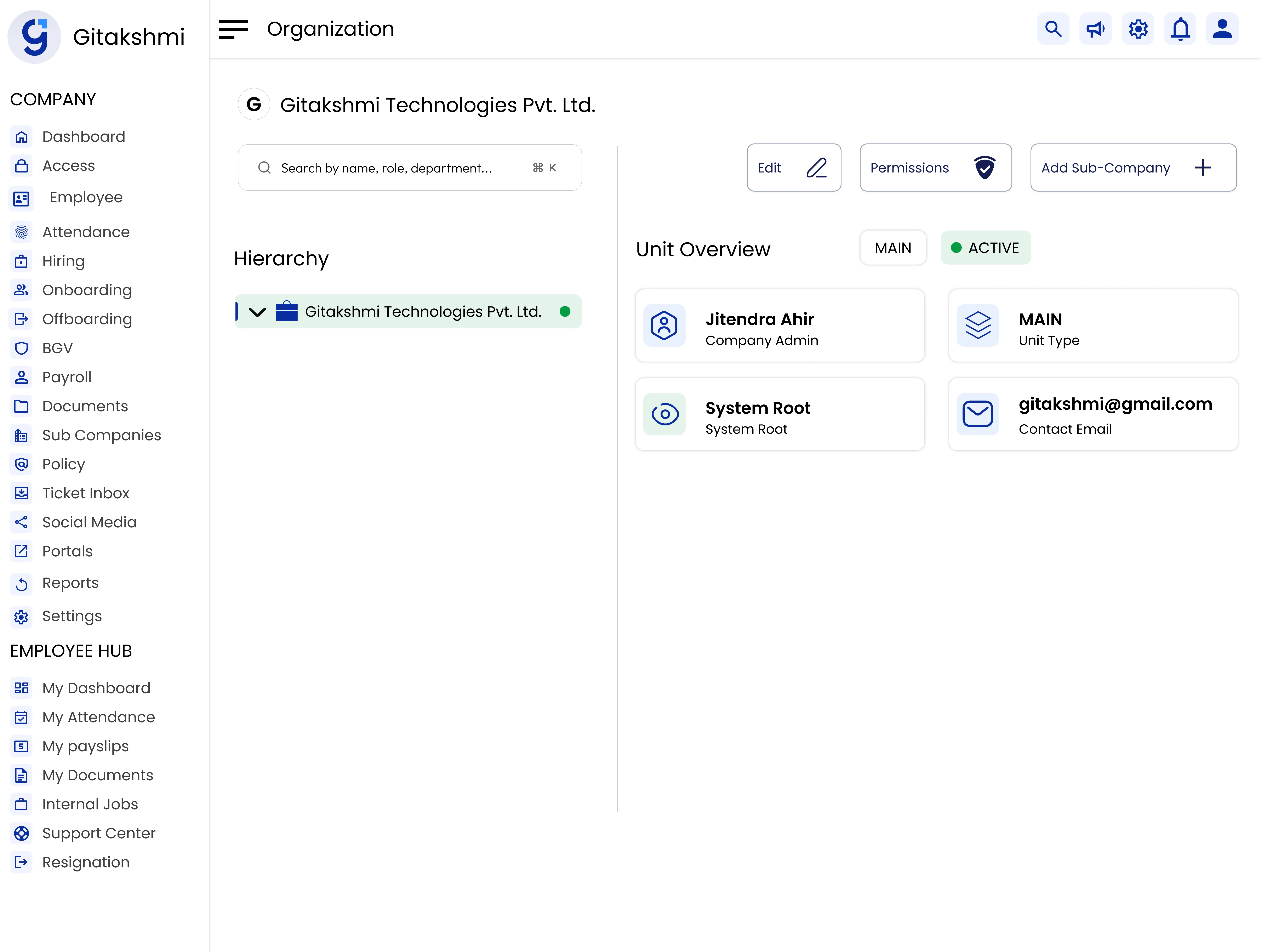Screen dimensions: 1261x952
Task: Click the Access lock icon
Action: point(21,166)
